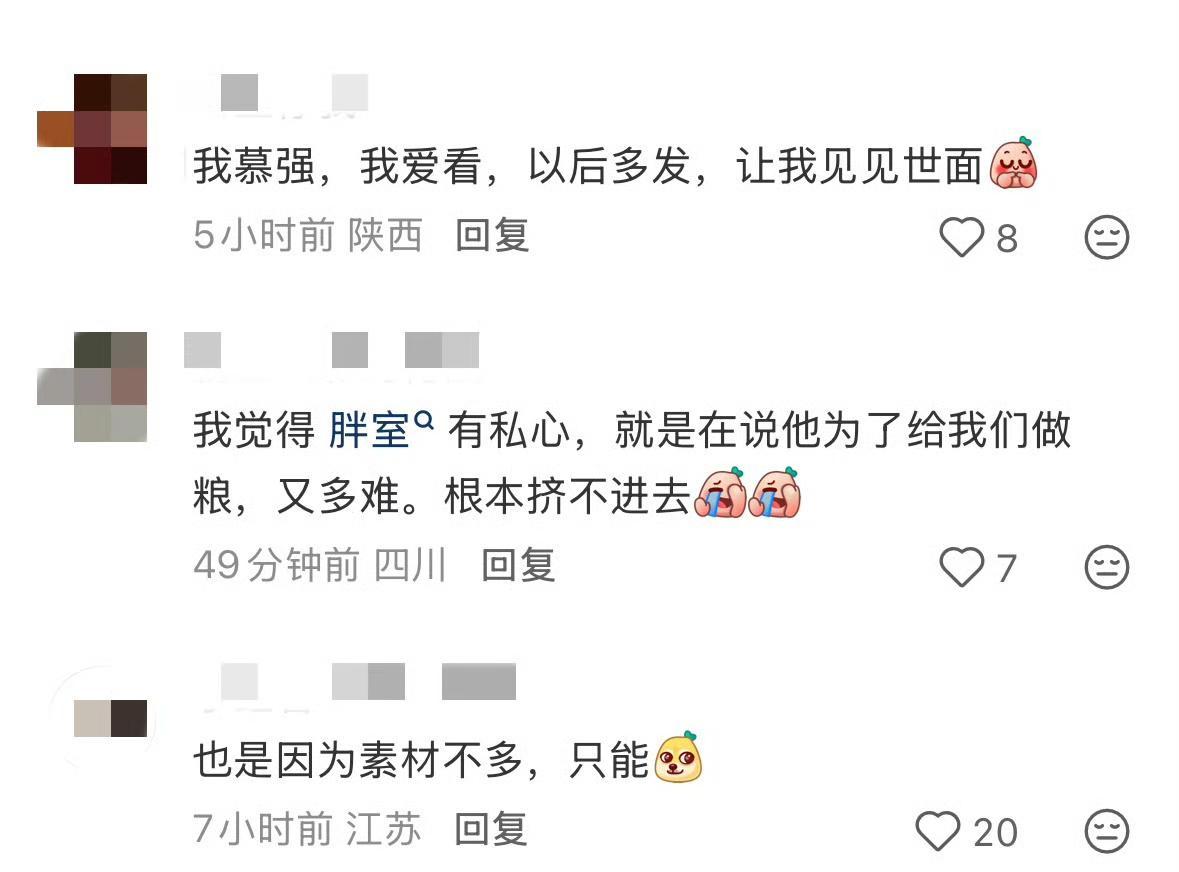Like the Jiangsu comment with 20 likes
This screenshot has width=1179, height=872.
pos(938,831)
